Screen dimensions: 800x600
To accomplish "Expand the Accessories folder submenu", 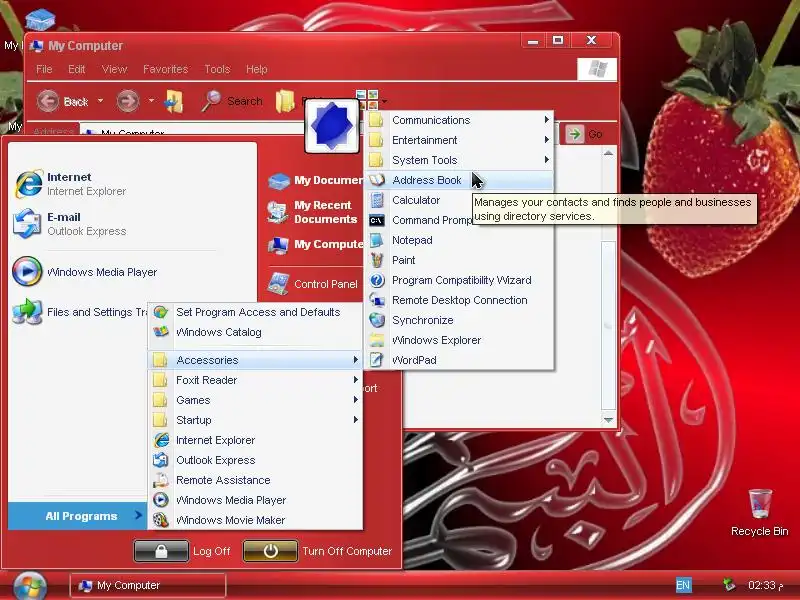I will pyautogui.click(x=255, y=360).
